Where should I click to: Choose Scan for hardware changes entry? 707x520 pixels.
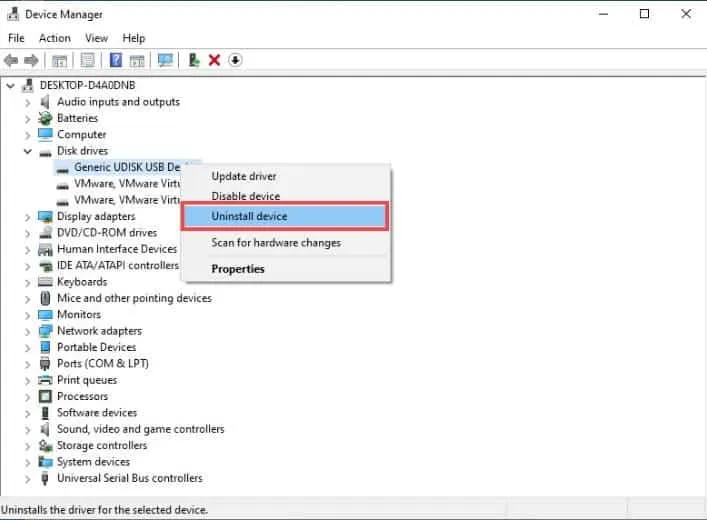pos(286,243)
